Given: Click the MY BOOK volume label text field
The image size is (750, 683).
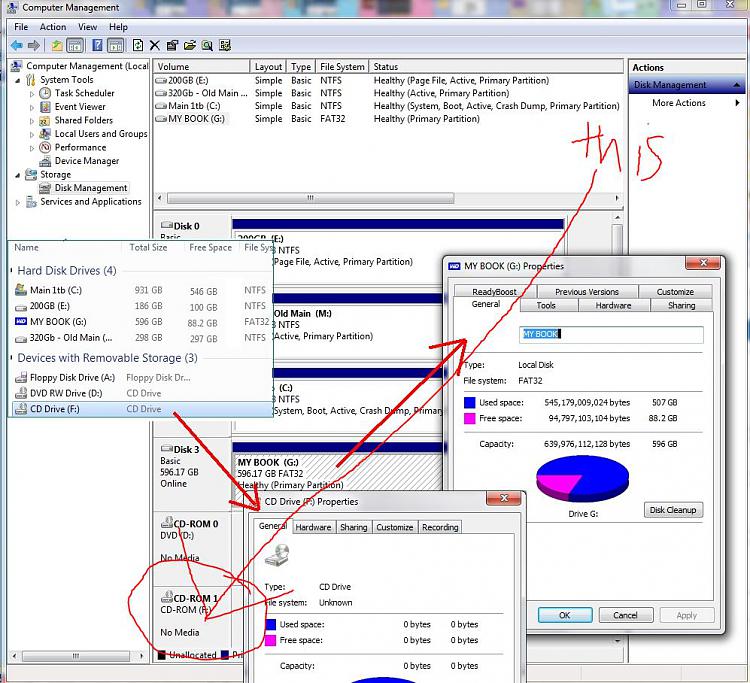Looking at the screenshot, I should coord(611,334).
